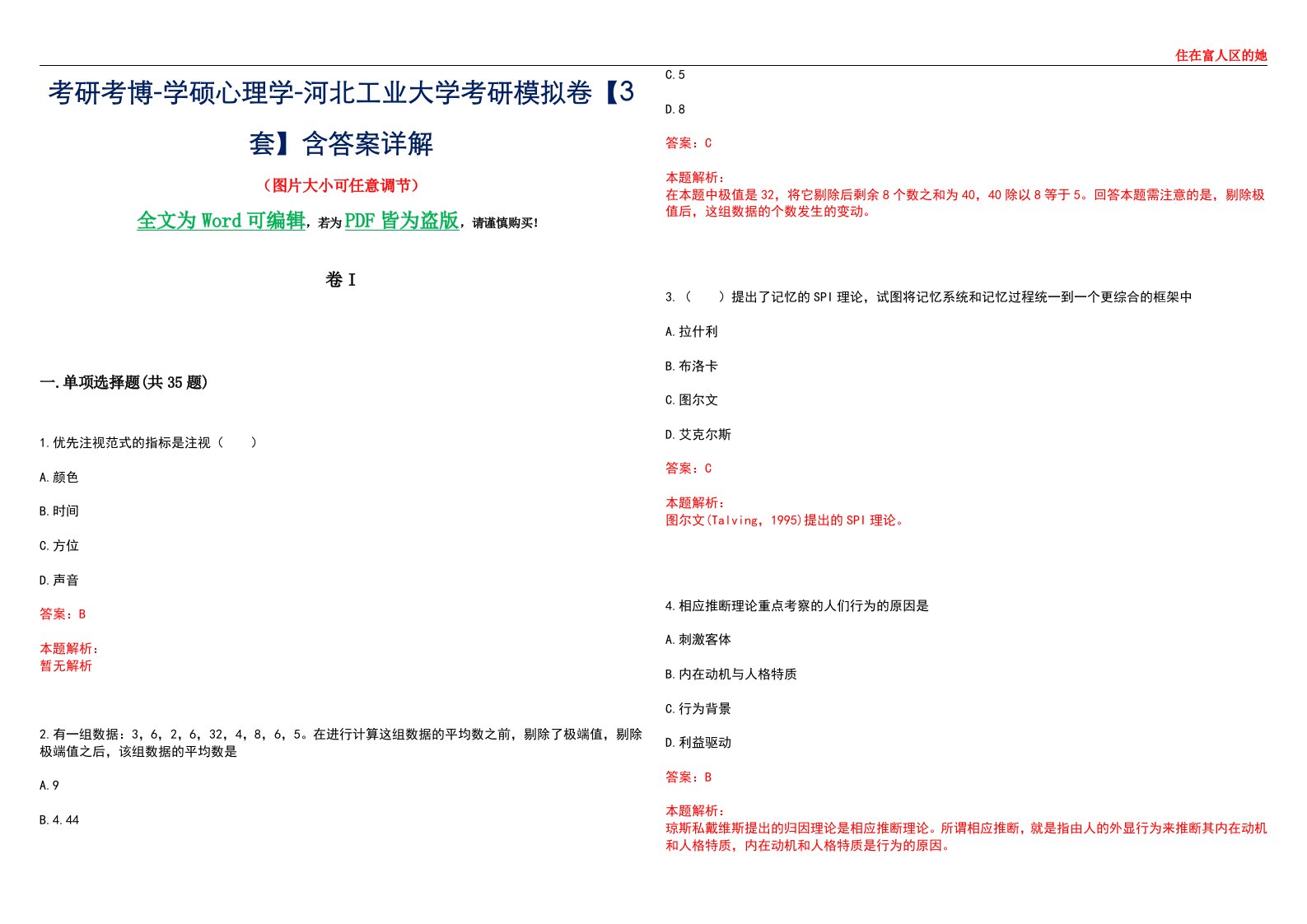1307x924 pixels.
Task: Click the section heading 卷I
Action: pyautogui.click(x=340, y=280)
